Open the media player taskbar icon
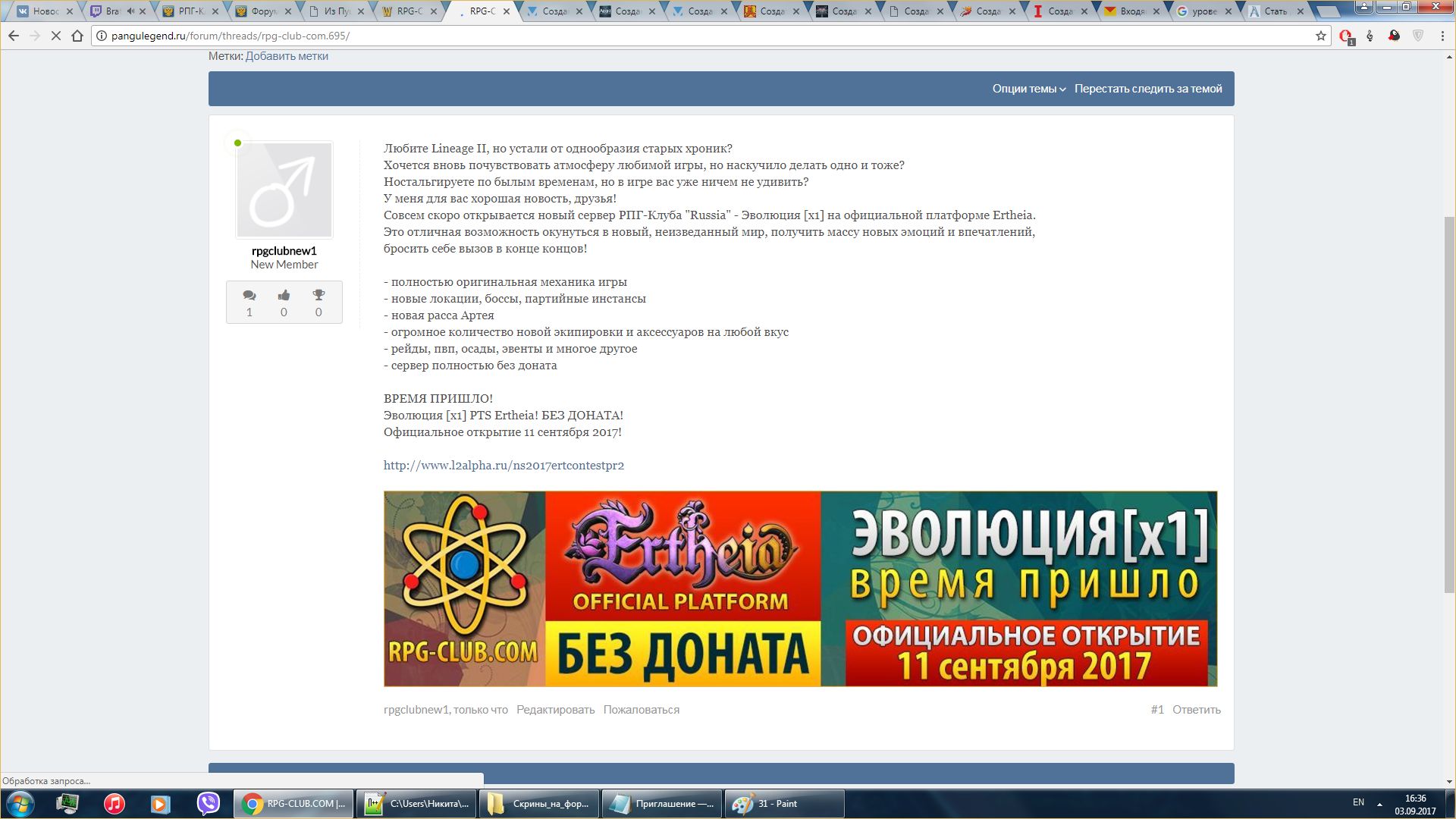Screen dimensions: 1456x819 pos(160,804)
